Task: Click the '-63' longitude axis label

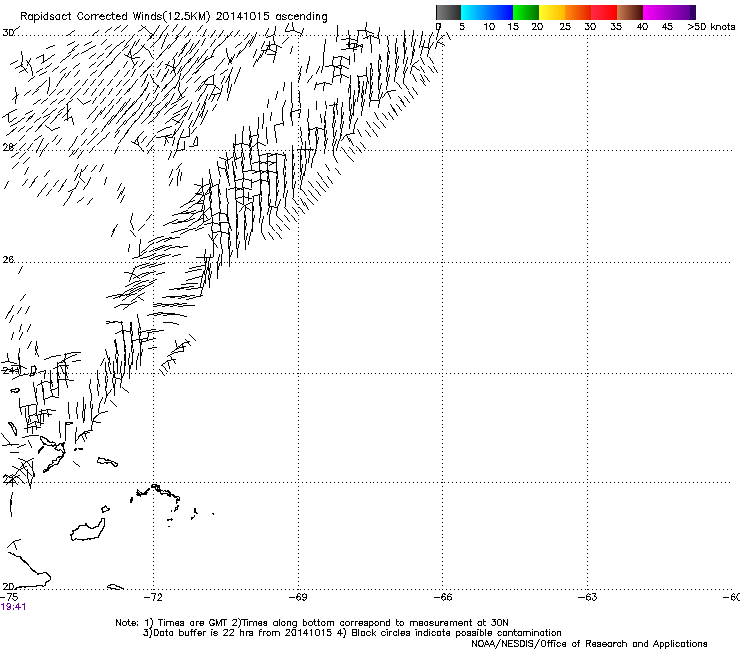Action: click(588, 597)
